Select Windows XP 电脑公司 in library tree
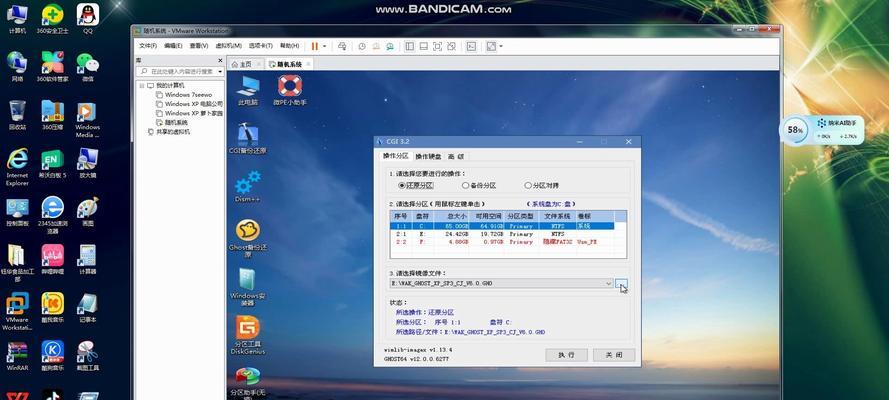889x400 pixels. 193,104
